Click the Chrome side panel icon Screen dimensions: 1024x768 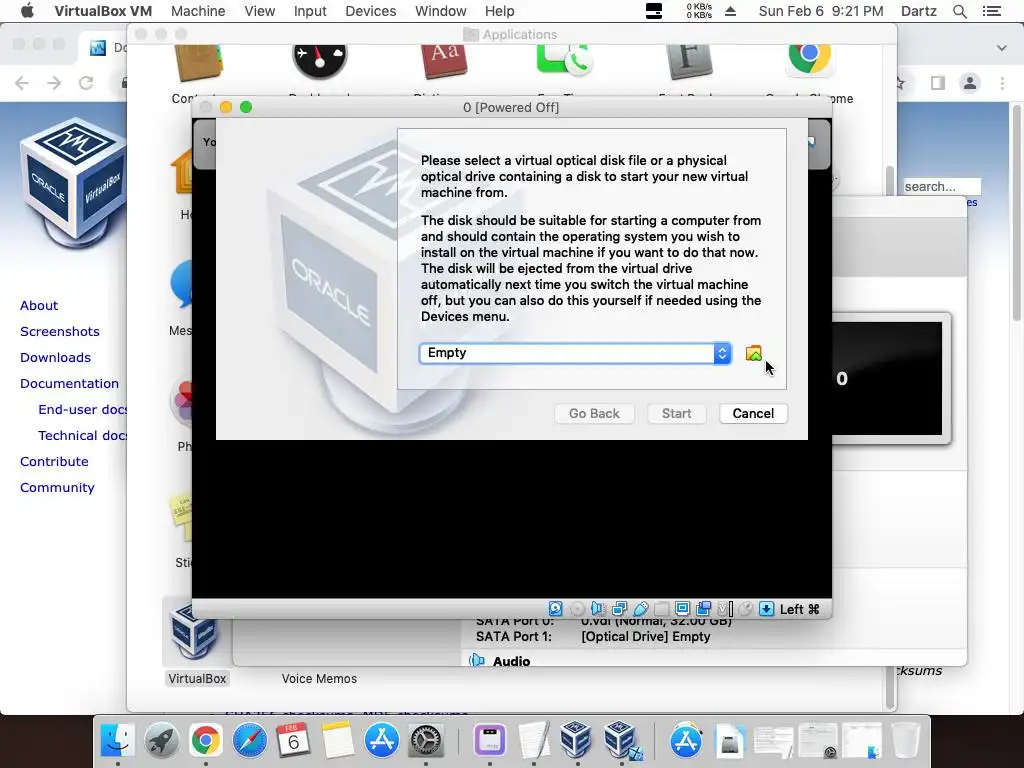[938, 83]
